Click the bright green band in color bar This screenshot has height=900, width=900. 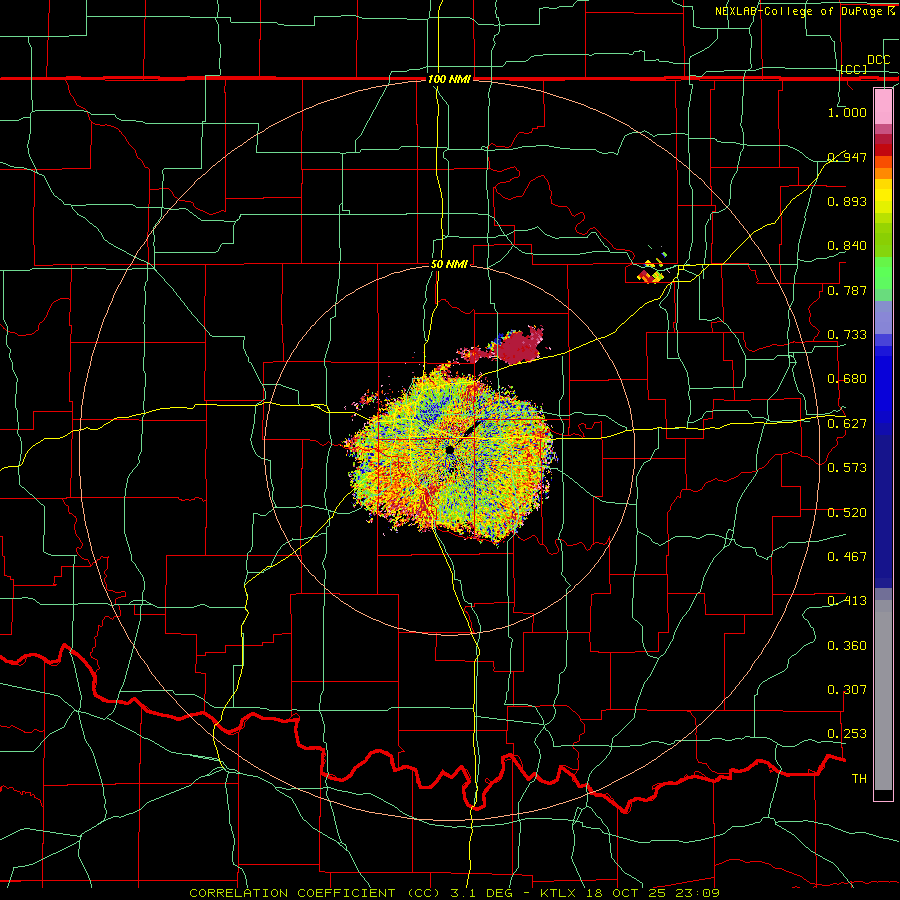tap(883, 272)
